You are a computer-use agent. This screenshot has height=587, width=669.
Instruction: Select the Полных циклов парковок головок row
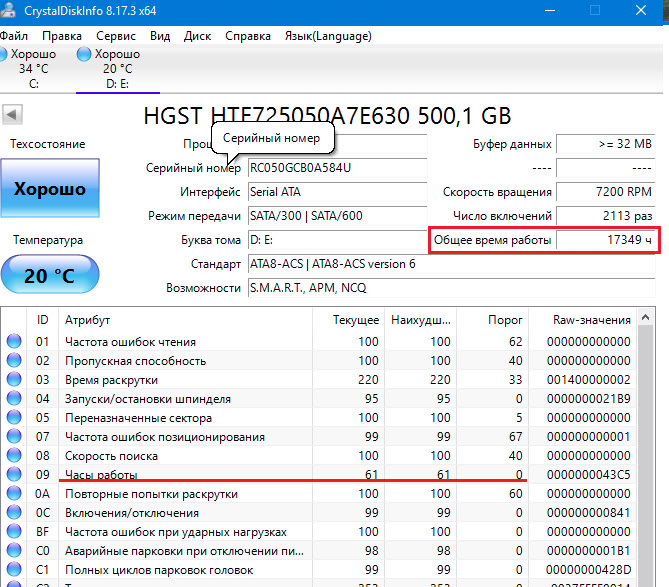[x=319, y=569]
